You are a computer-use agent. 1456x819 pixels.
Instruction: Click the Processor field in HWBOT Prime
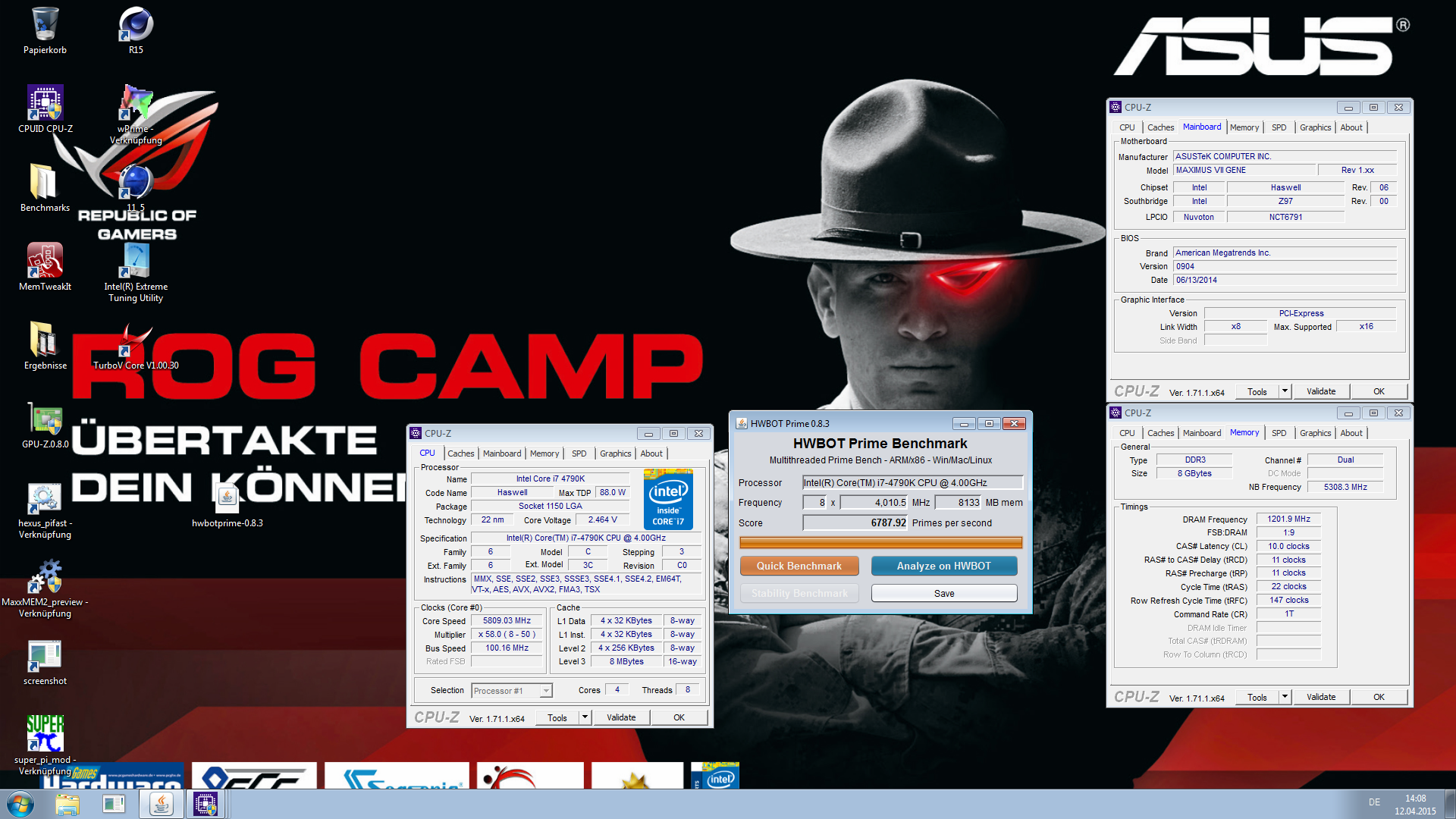coord(913,482)
